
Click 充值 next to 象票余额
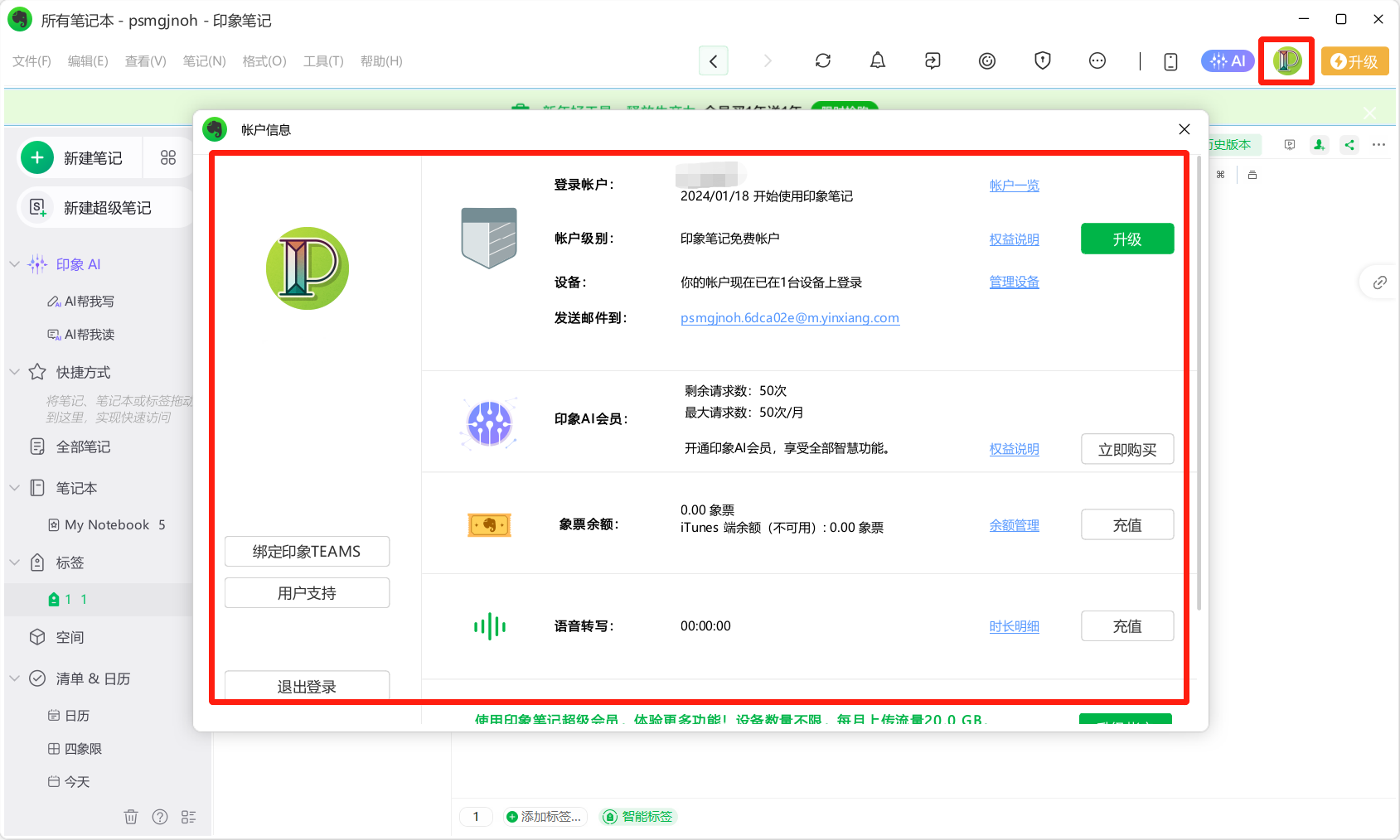tap(1127, 524)
